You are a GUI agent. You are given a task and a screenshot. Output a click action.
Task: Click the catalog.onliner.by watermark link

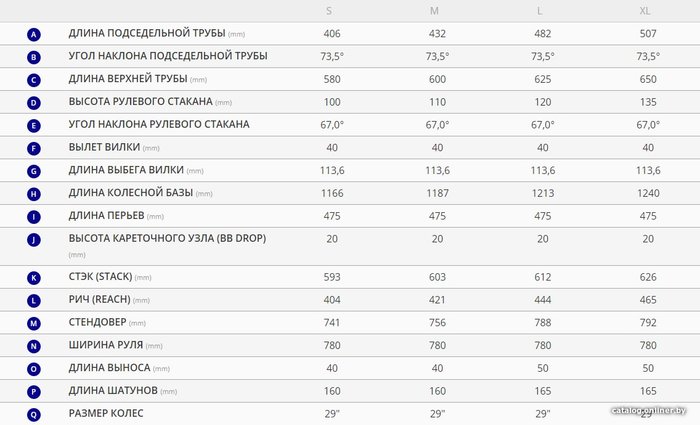648,410
